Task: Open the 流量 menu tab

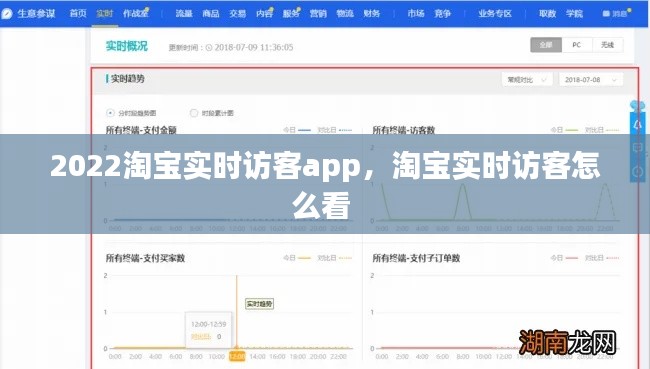Action: (x=184, y=14)
